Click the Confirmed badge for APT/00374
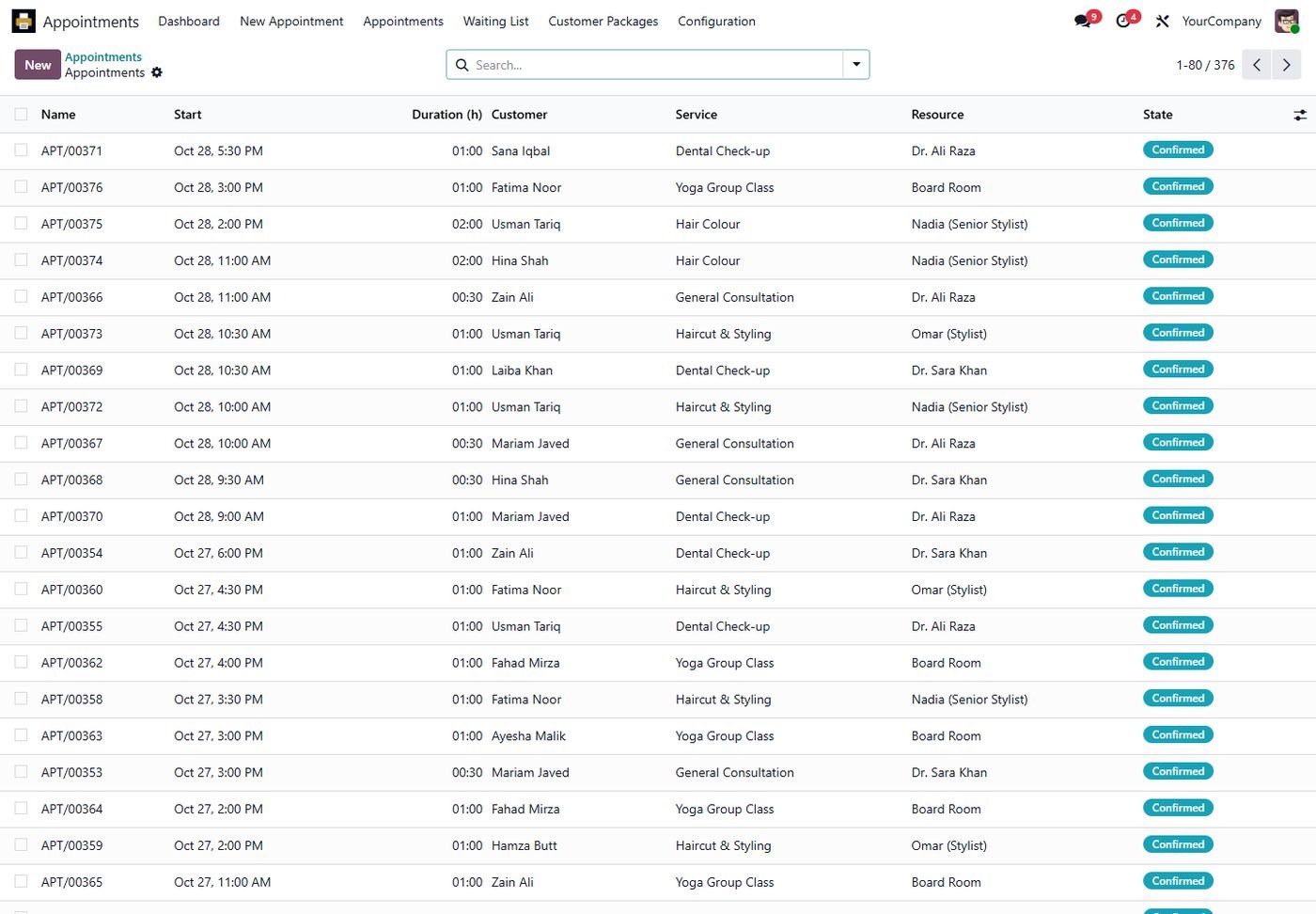This screenshot has width=1316, height=914. [1178, 260]
